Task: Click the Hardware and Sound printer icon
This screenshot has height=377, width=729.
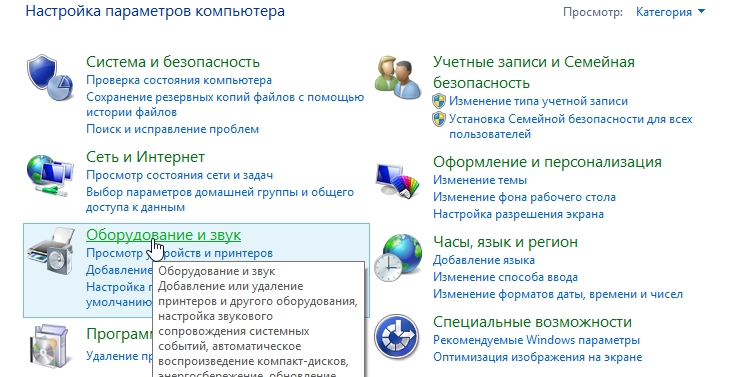Action: (50, 251)
